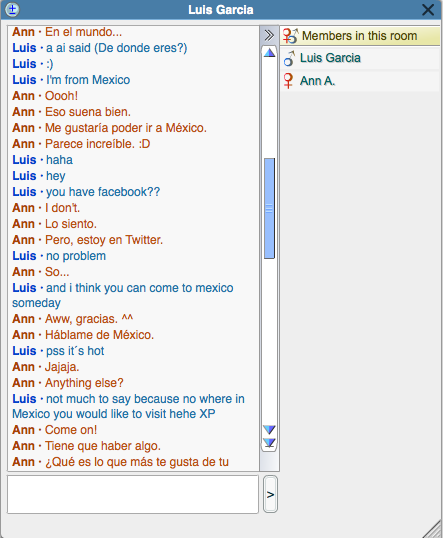Click message "you have facebook??"
The height and width of the screenshot is (538, 444).
coord(103,192)
